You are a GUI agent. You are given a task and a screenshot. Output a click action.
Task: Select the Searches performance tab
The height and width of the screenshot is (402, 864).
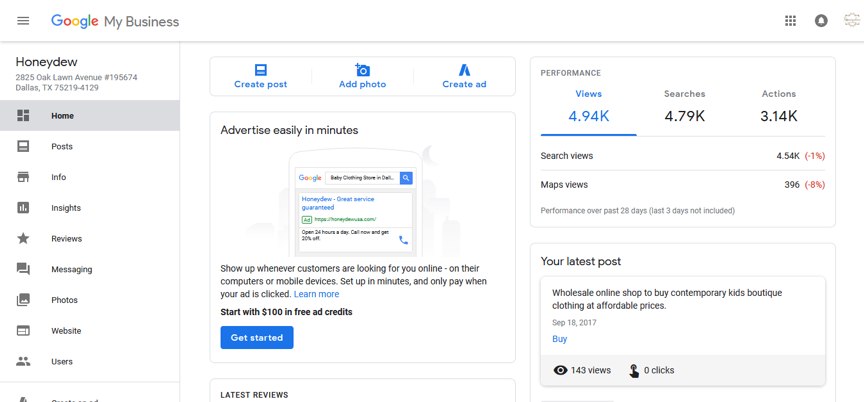(x=684, y=108)
